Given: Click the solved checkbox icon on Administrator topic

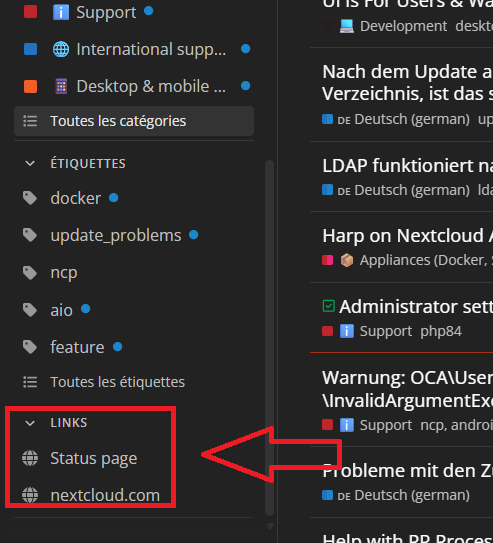Looking at the screenshot, I should click(x=329, y=306).
